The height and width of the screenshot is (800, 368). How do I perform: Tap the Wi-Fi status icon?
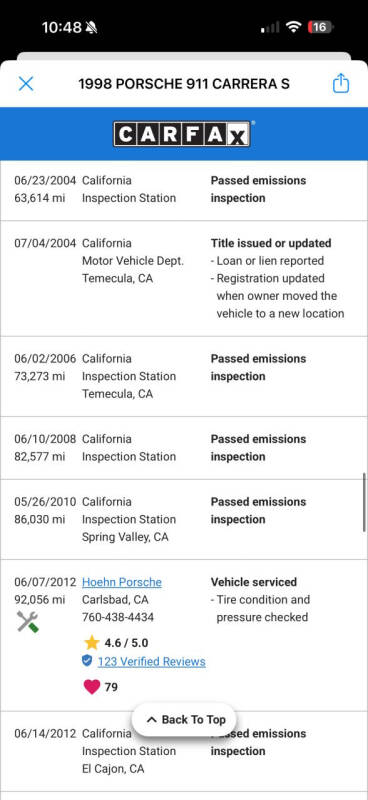pos(293,27)
